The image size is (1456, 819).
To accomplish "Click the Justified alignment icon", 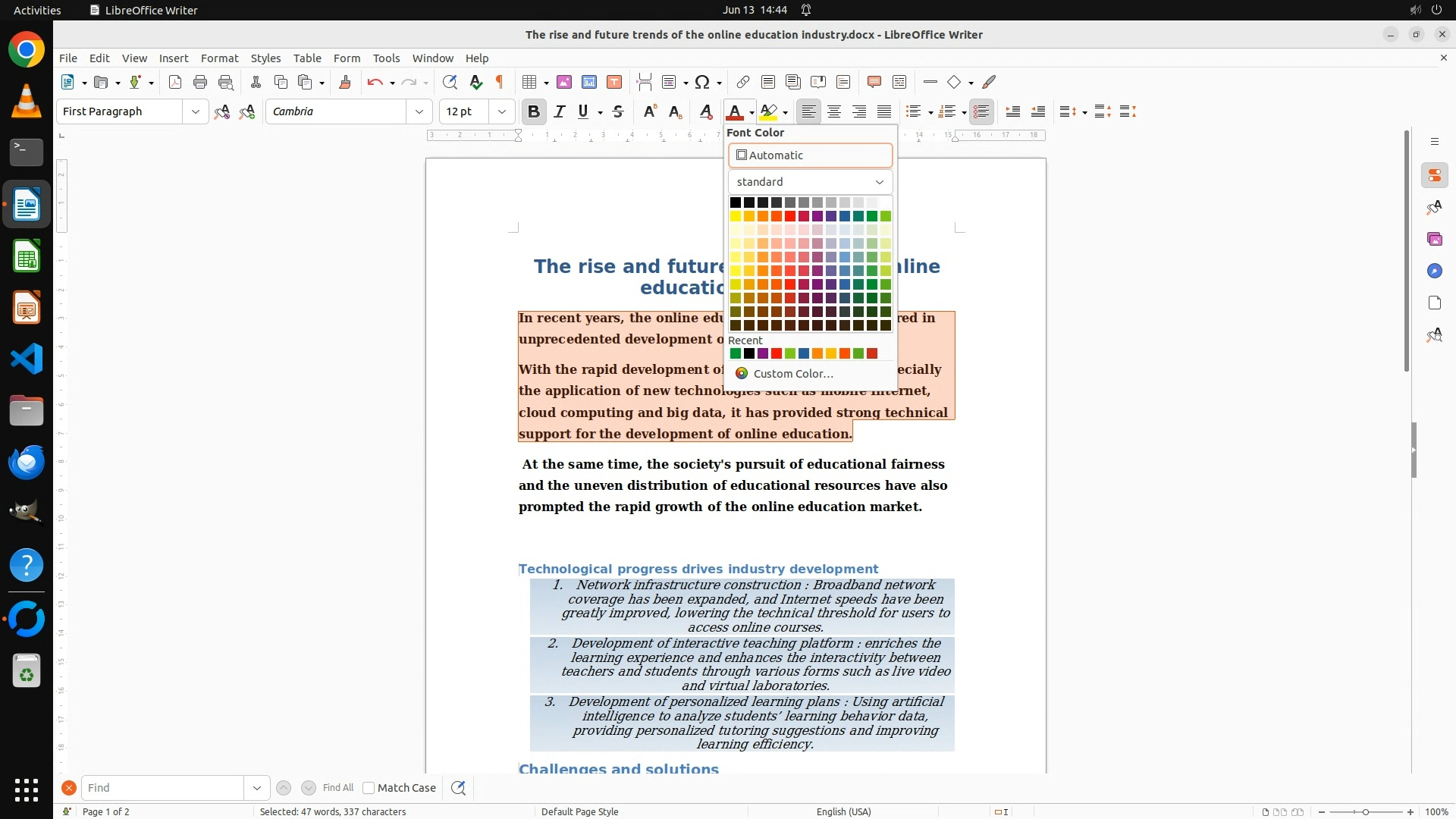I will (x=884, y=111).
